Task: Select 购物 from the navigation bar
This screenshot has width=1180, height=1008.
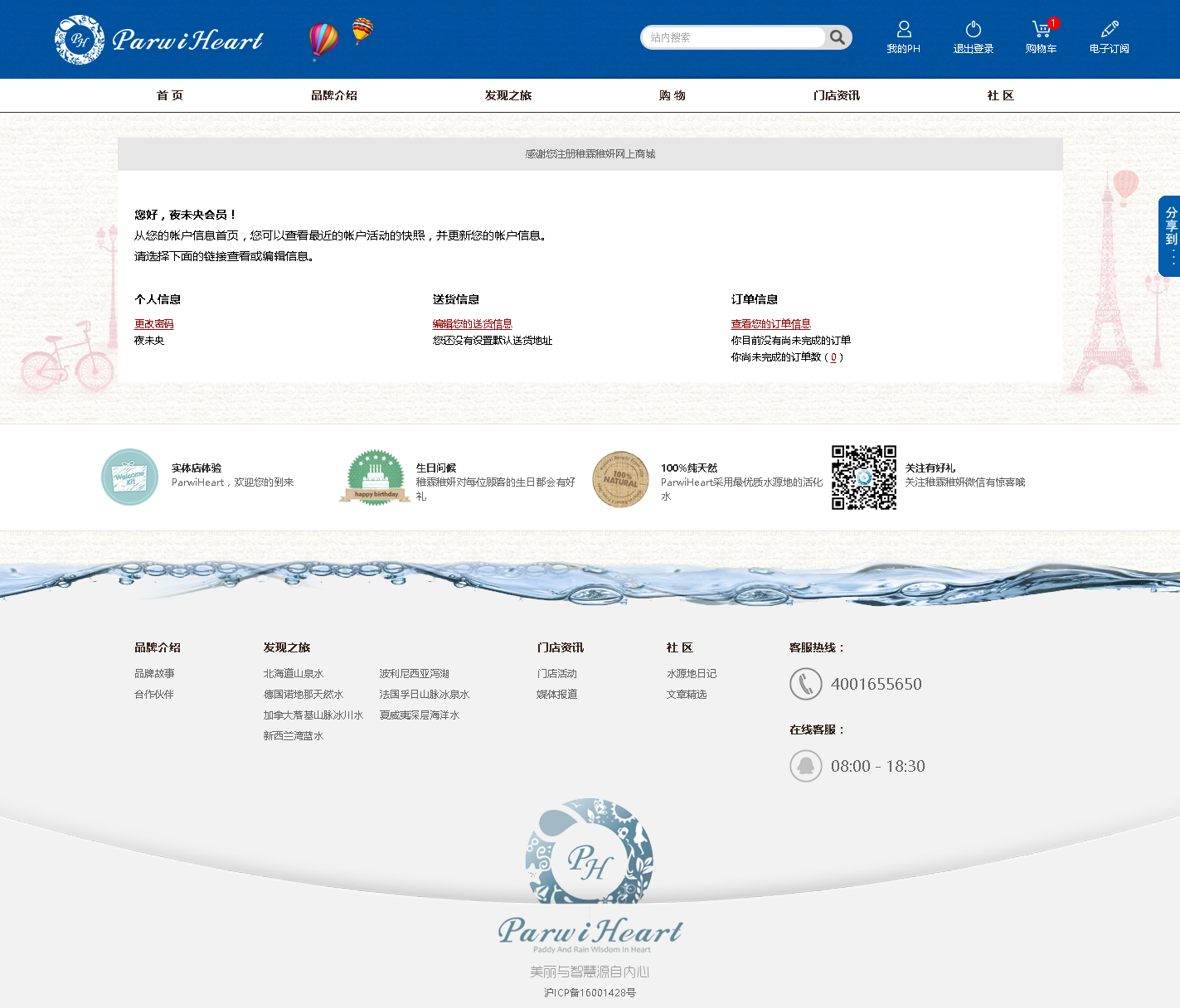Action: [672, 95]
